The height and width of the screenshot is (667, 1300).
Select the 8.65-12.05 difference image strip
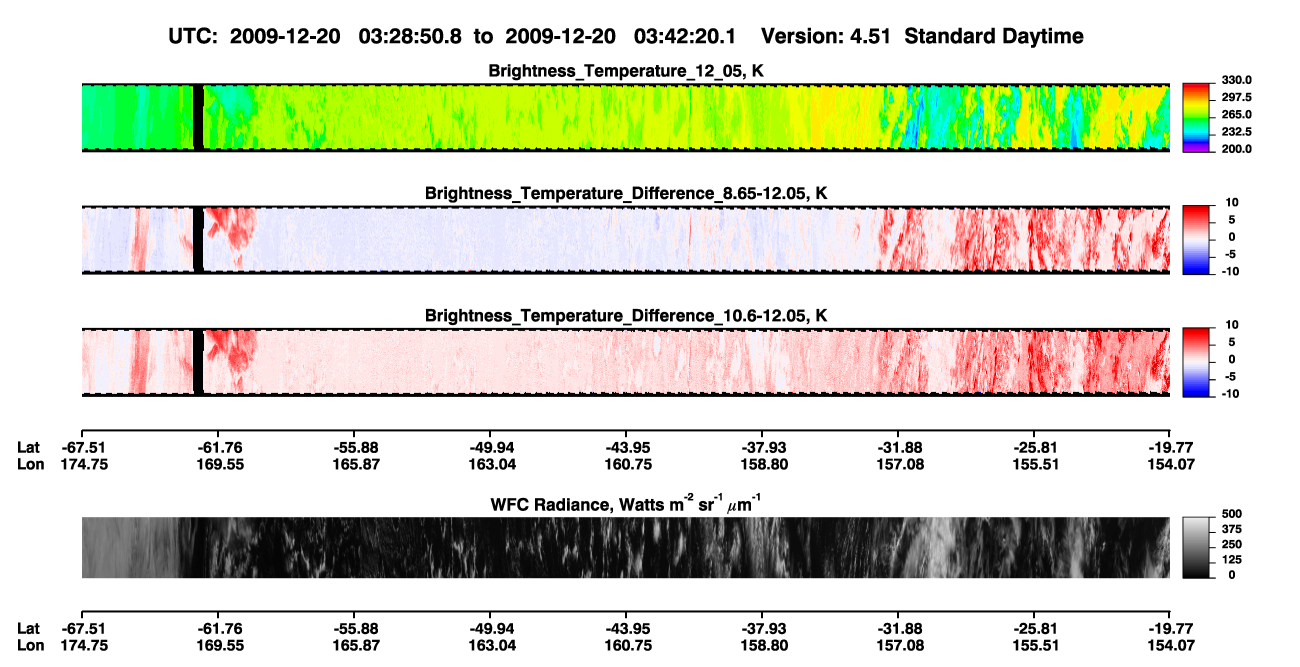coord(625,240)
